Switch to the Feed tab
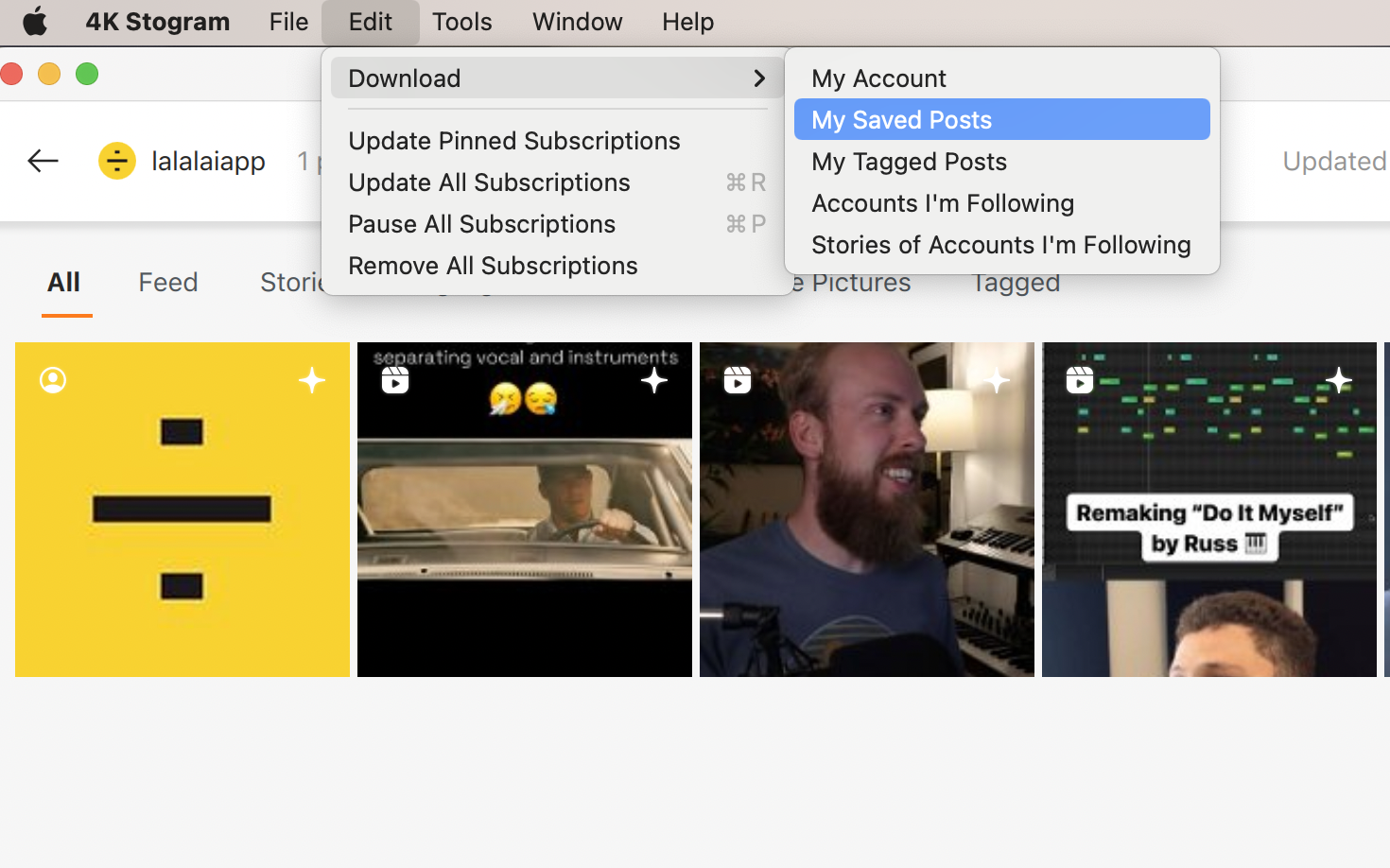 pyautogui.click(x=168, y=283)
